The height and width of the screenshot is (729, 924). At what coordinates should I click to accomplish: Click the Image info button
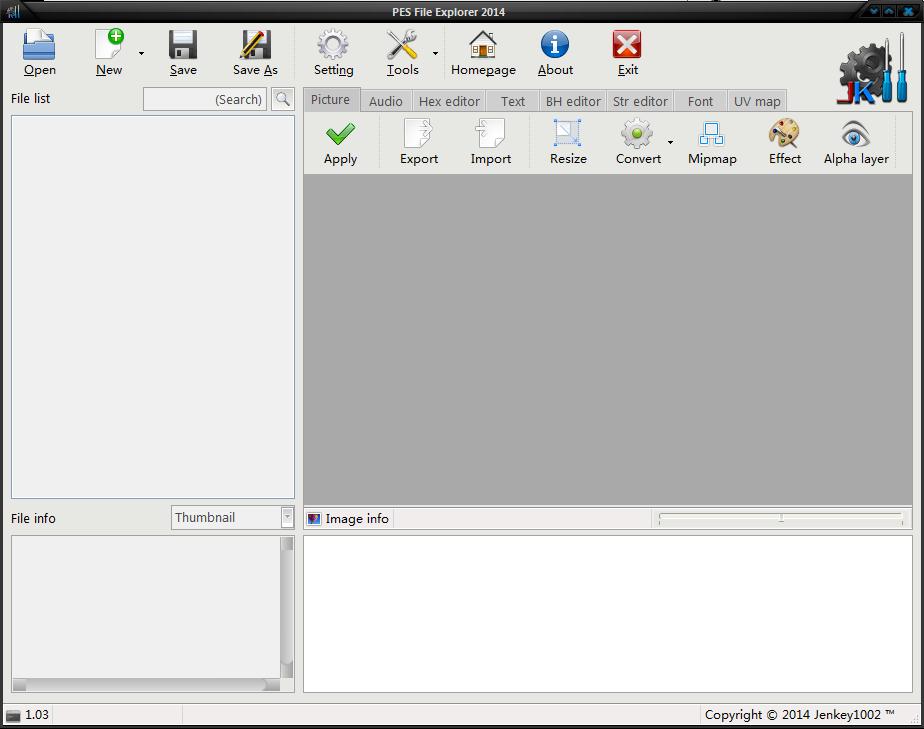(x=349, y=519)
